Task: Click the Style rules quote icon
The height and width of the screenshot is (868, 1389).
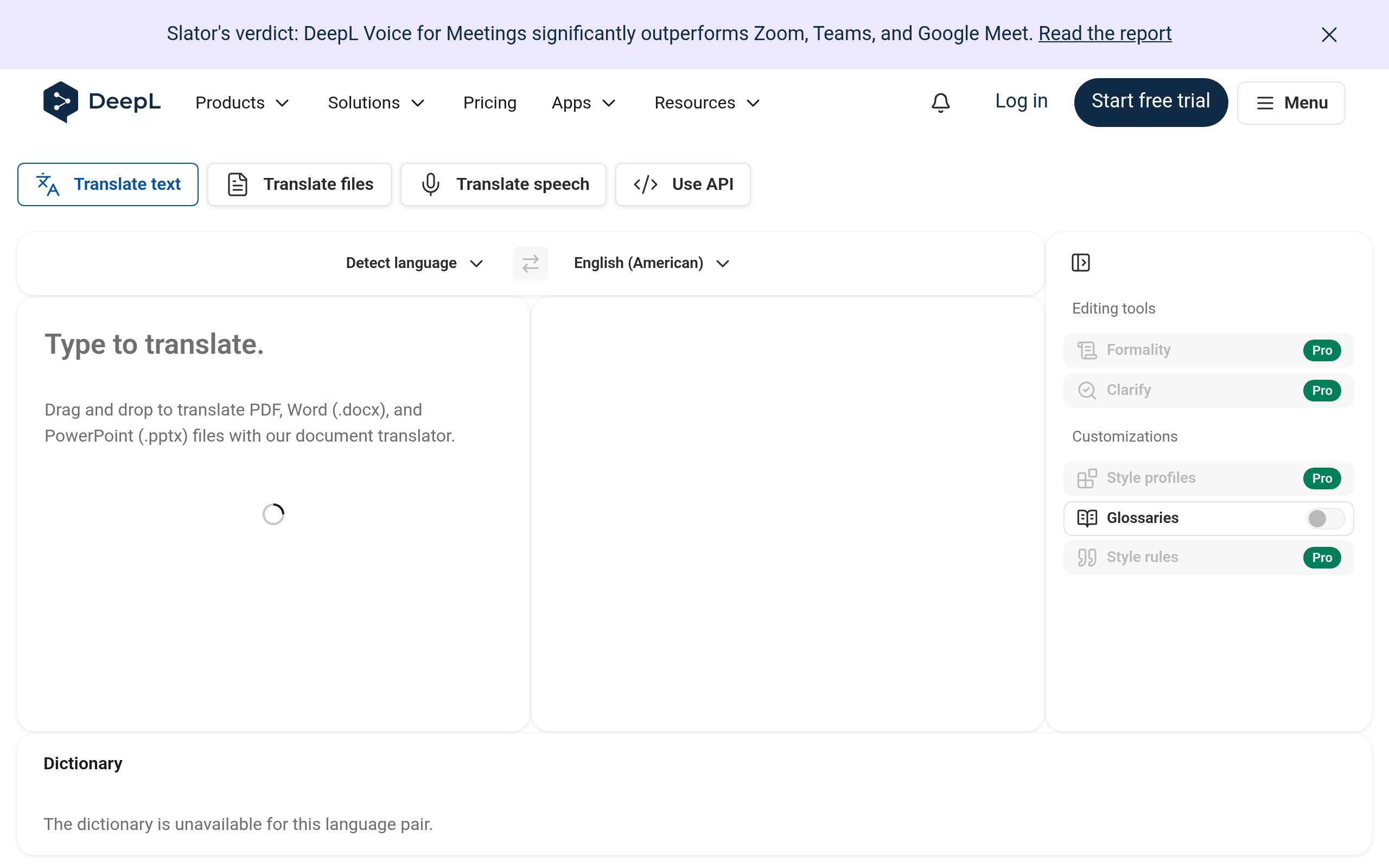Action: pyautogui.click(x=1087, y=558)
